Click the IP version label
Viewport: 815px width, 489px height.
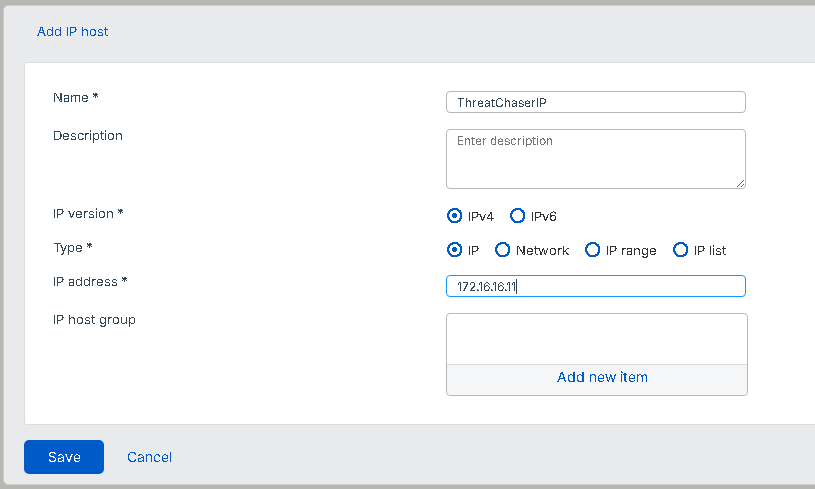(x=88, y=213)
